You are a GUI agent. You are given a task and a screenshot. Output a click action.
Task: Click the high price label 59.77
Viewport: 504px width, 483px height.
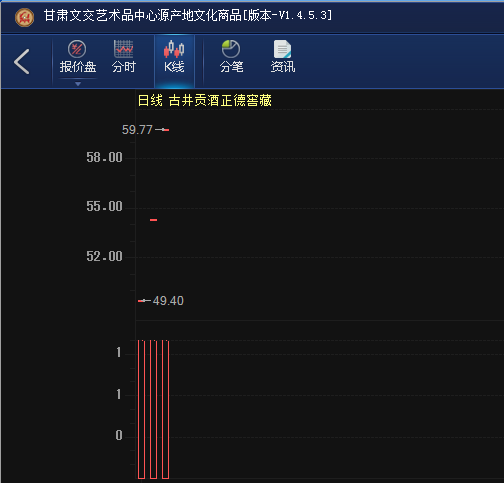[x=137, y=130]
